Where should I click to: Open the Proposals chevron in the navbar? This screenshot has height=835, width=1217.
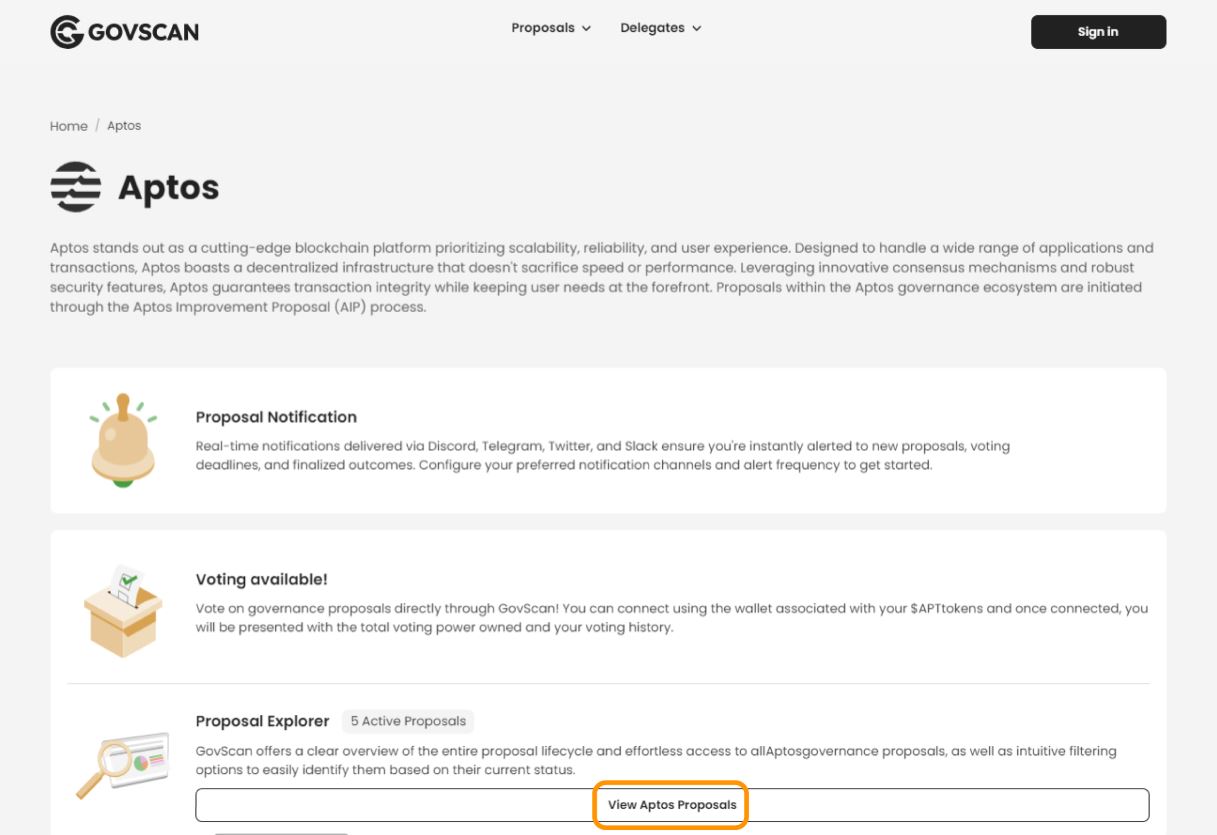click(x=587, y=28)
